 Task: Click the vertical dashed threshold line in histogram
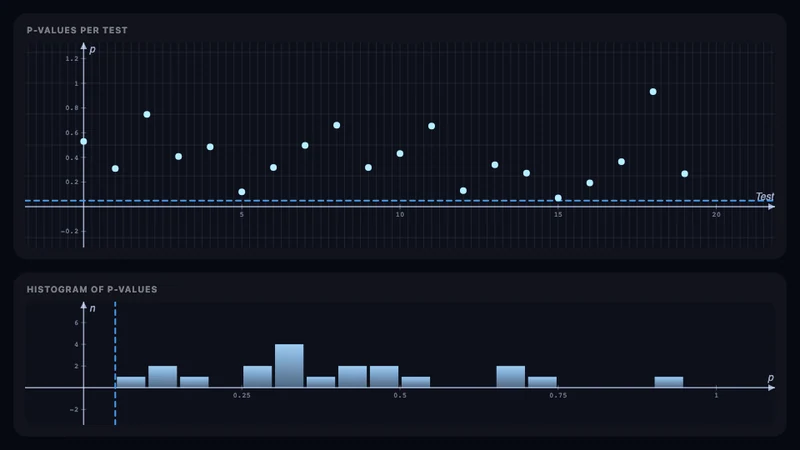click(115, 363)
